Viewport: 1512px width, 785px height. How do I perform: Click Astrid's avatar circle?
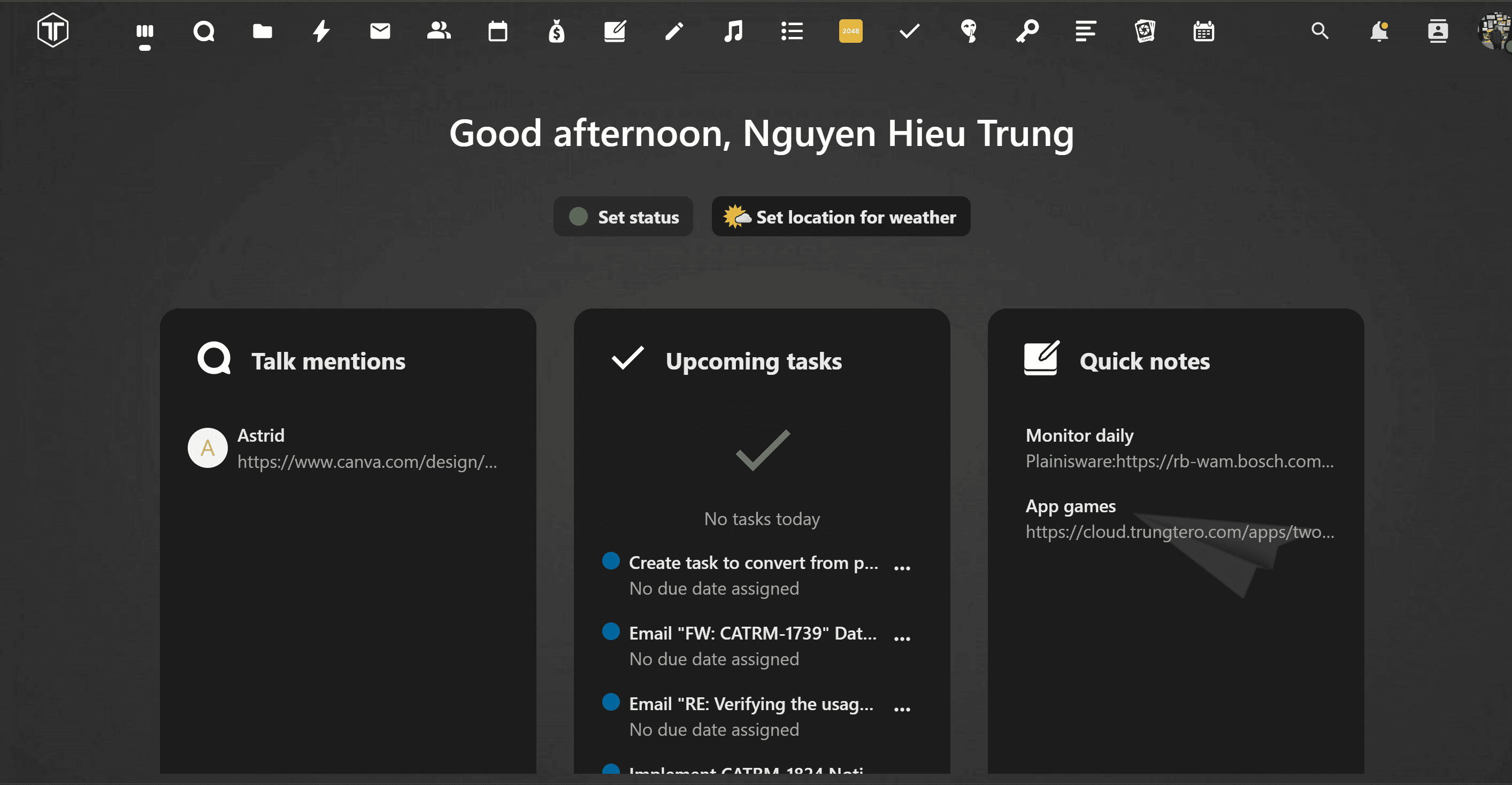tap(207, 448)
